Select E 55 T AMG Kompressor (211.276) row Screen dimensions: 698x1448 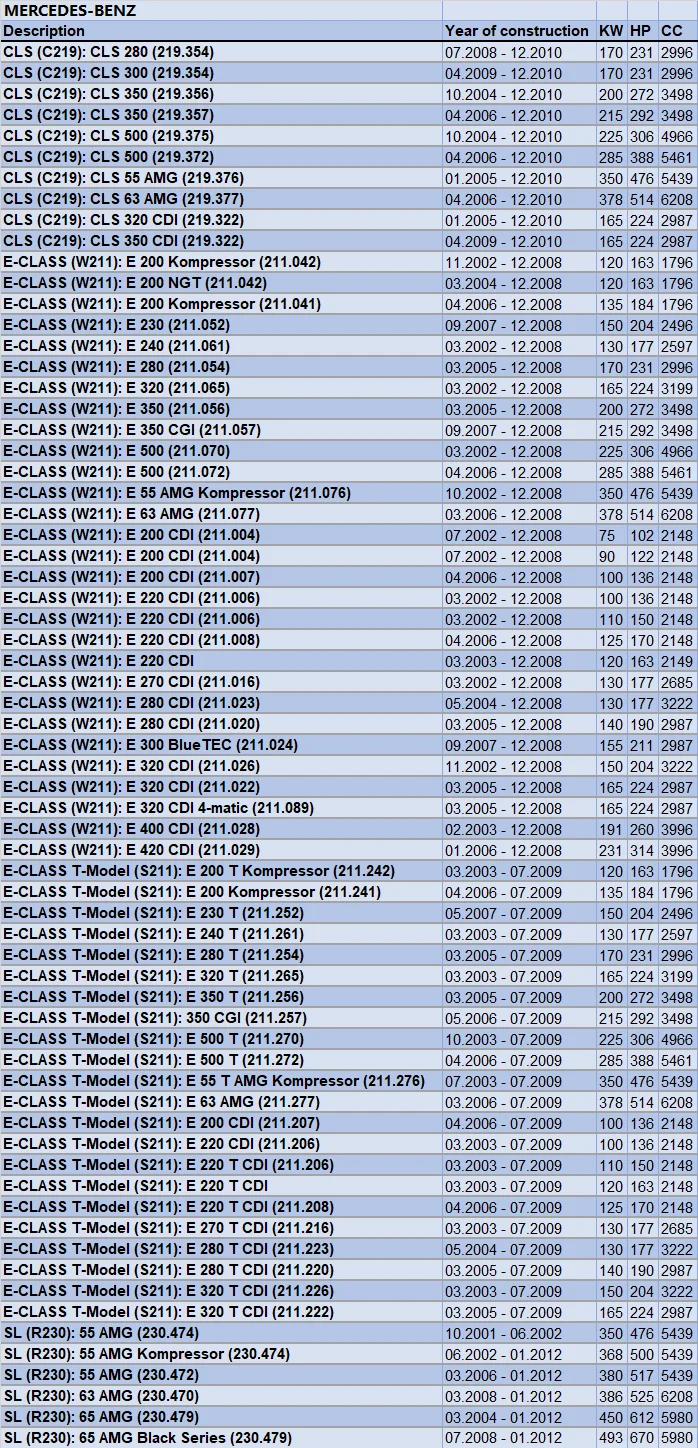coord(349,1081)
